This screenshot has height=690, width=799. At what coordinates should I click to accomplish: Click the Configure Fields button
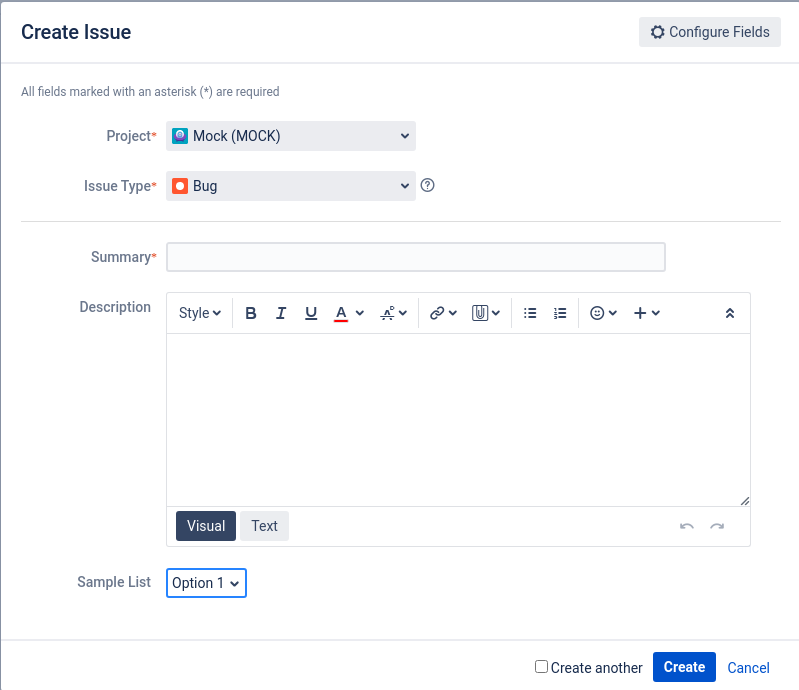point(710,32)
